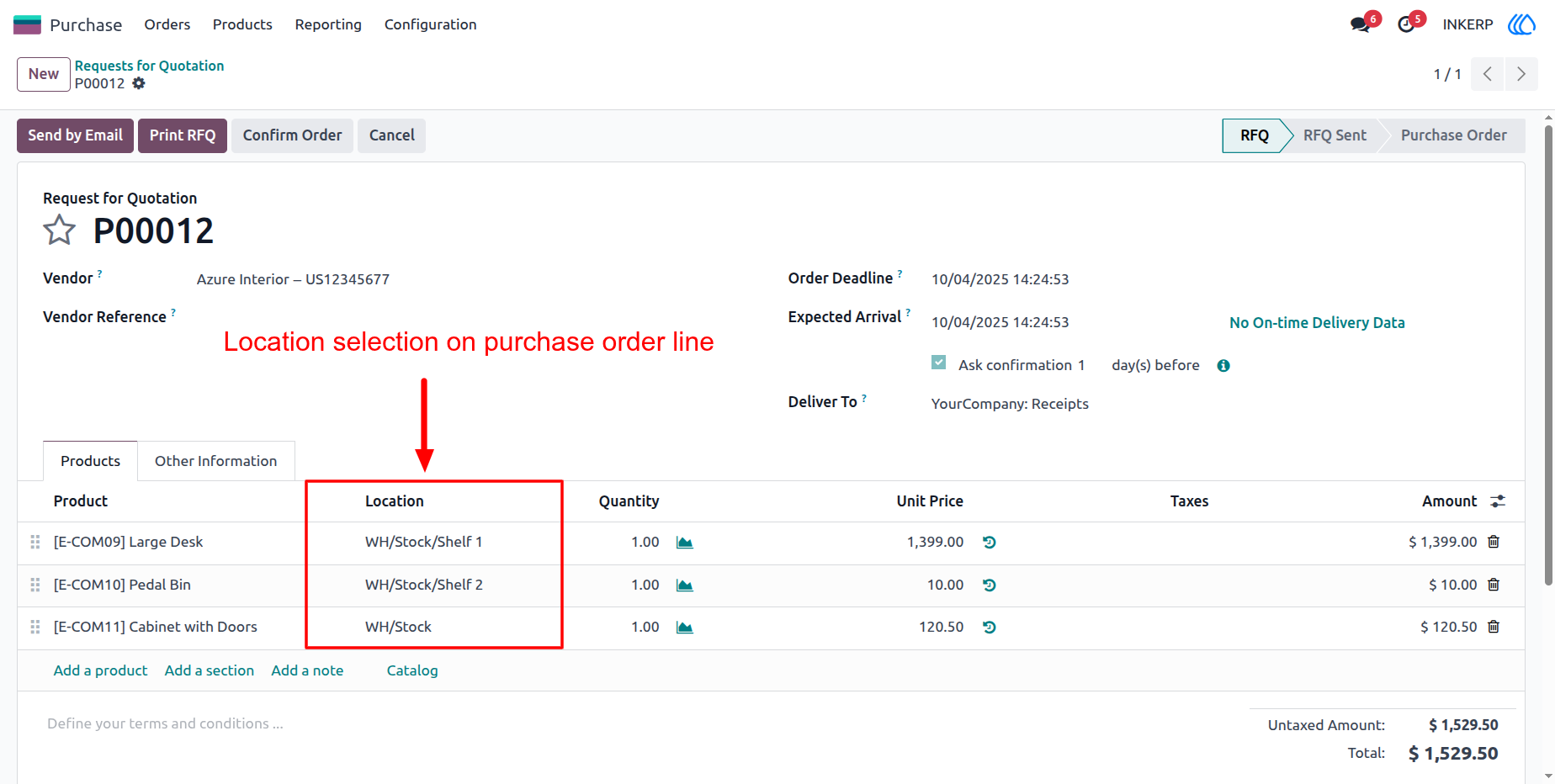1555x784 pixels.
Task: Reset unit price of Pedal Bin line
Action: tap(990, 585)
